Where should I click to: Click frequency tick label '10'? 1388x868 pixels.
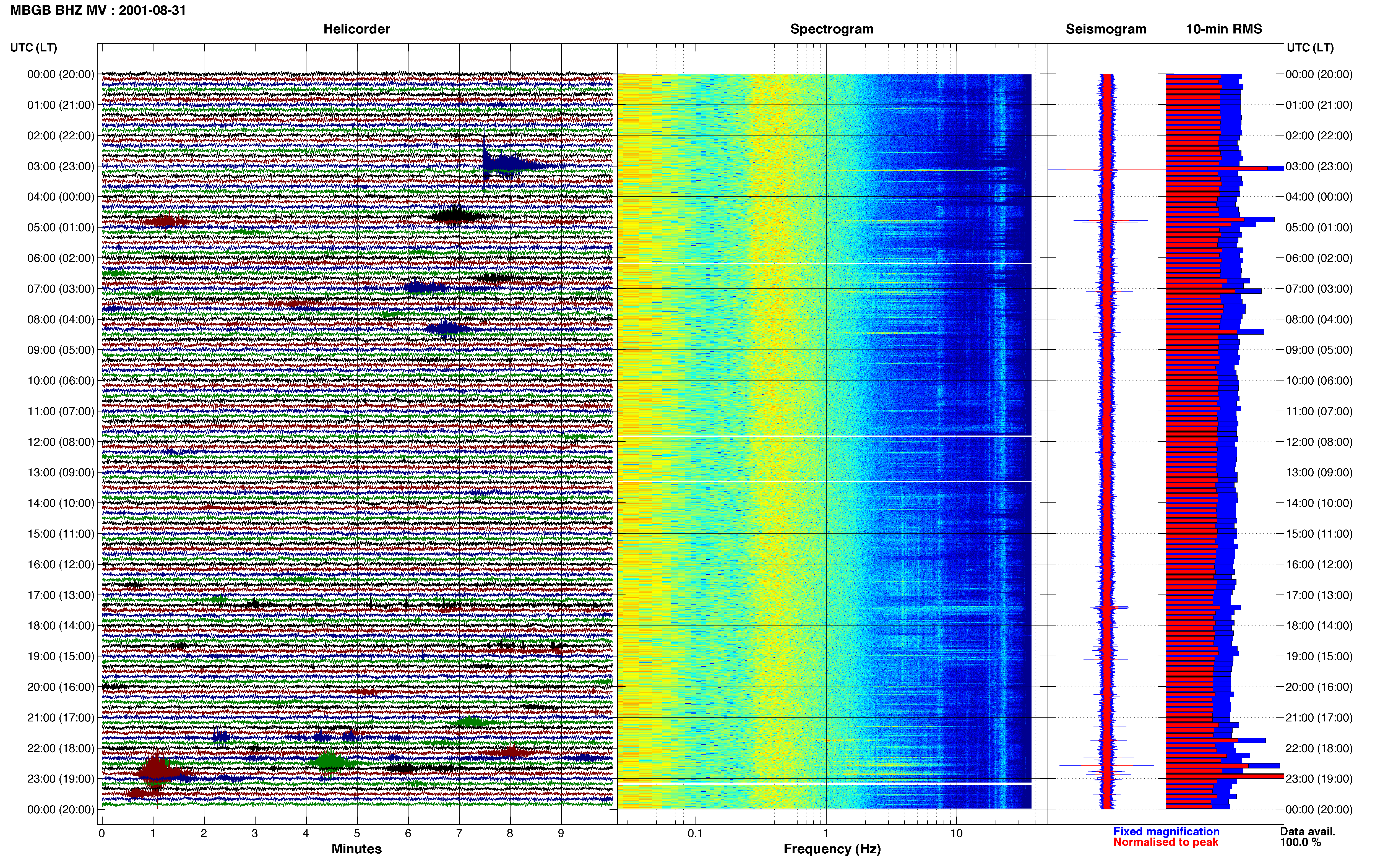click(x=956, y=833)
